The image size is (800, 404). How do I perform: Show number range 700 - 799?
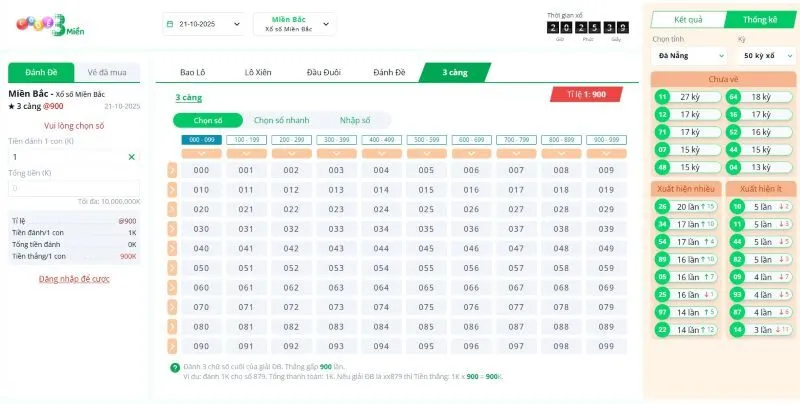click(516, 140)
